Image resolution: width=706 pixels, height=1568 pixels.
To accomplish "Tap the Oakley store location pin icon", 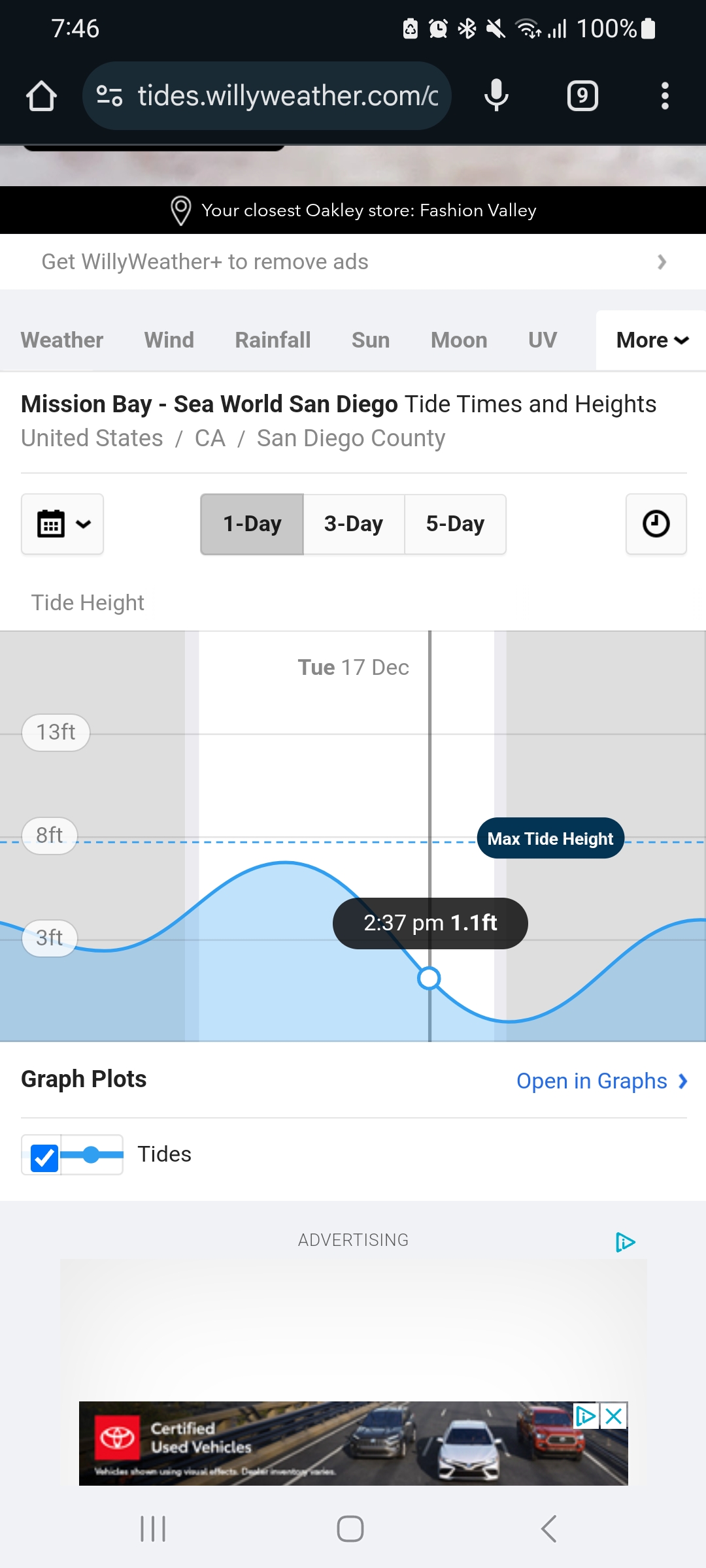I will coord(180,210).
